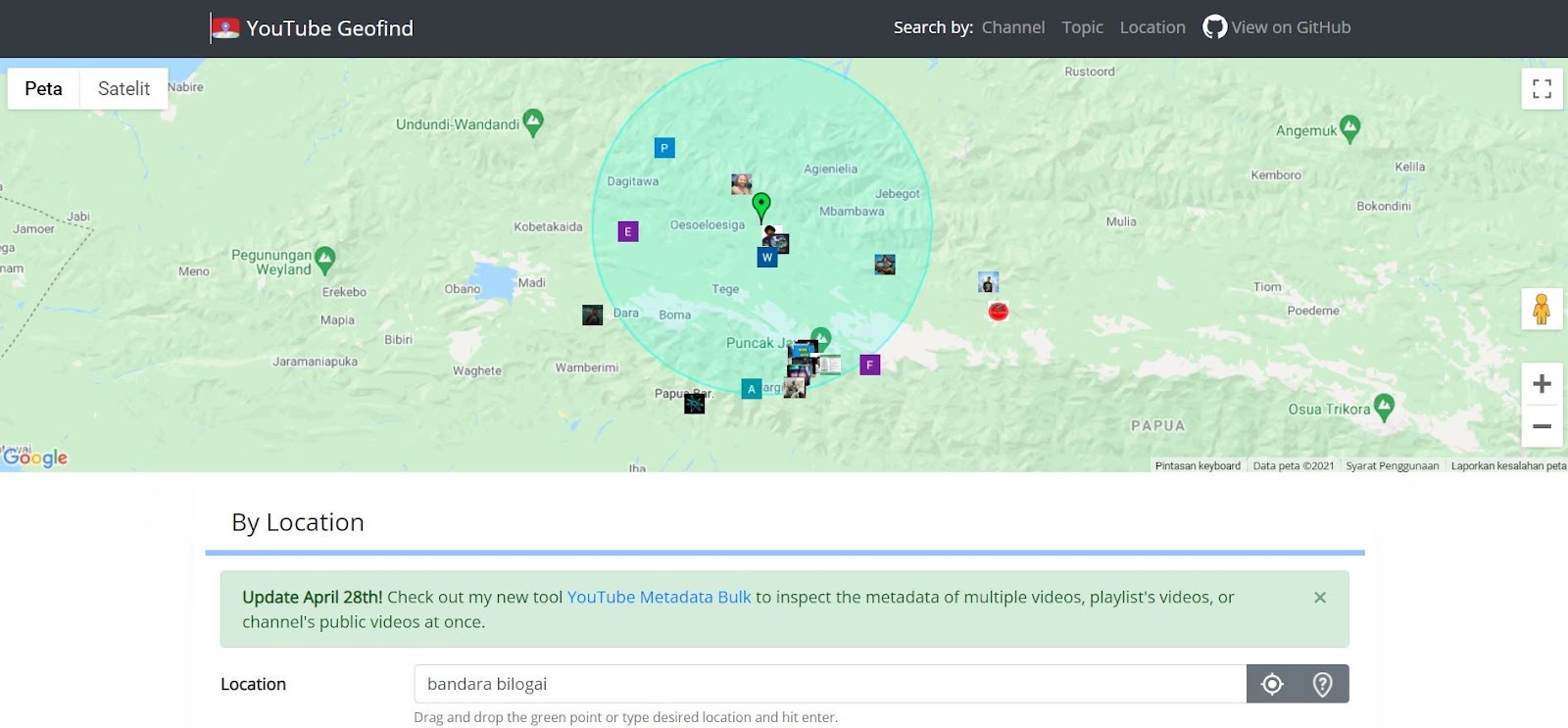1568x728 pixels.
Task: Open the Undundi-Wandandi park pin
Action: pos(533,122)
